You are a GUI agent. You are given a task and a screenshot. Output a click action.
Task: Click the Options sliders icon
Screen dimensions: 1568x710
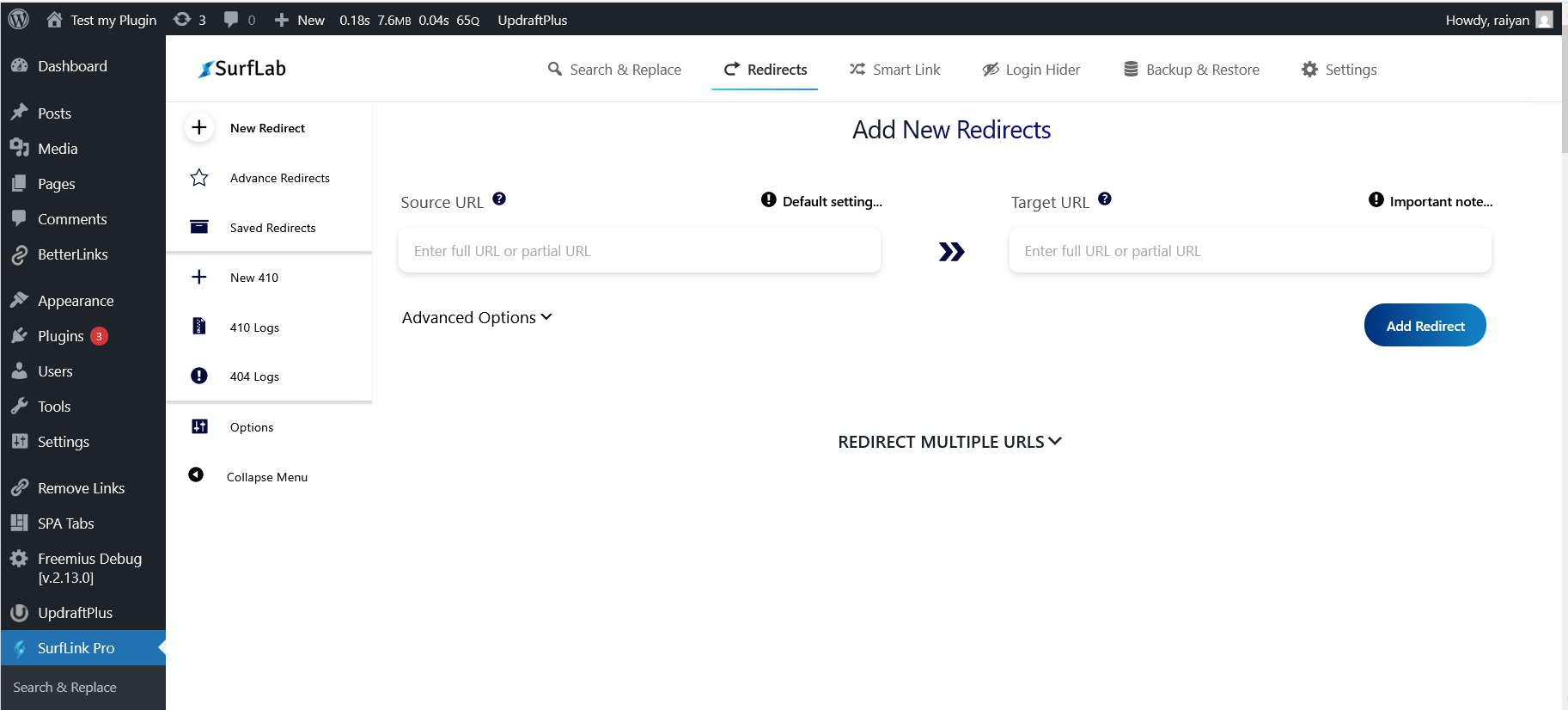pyautogui.click(x=199, y=426)
